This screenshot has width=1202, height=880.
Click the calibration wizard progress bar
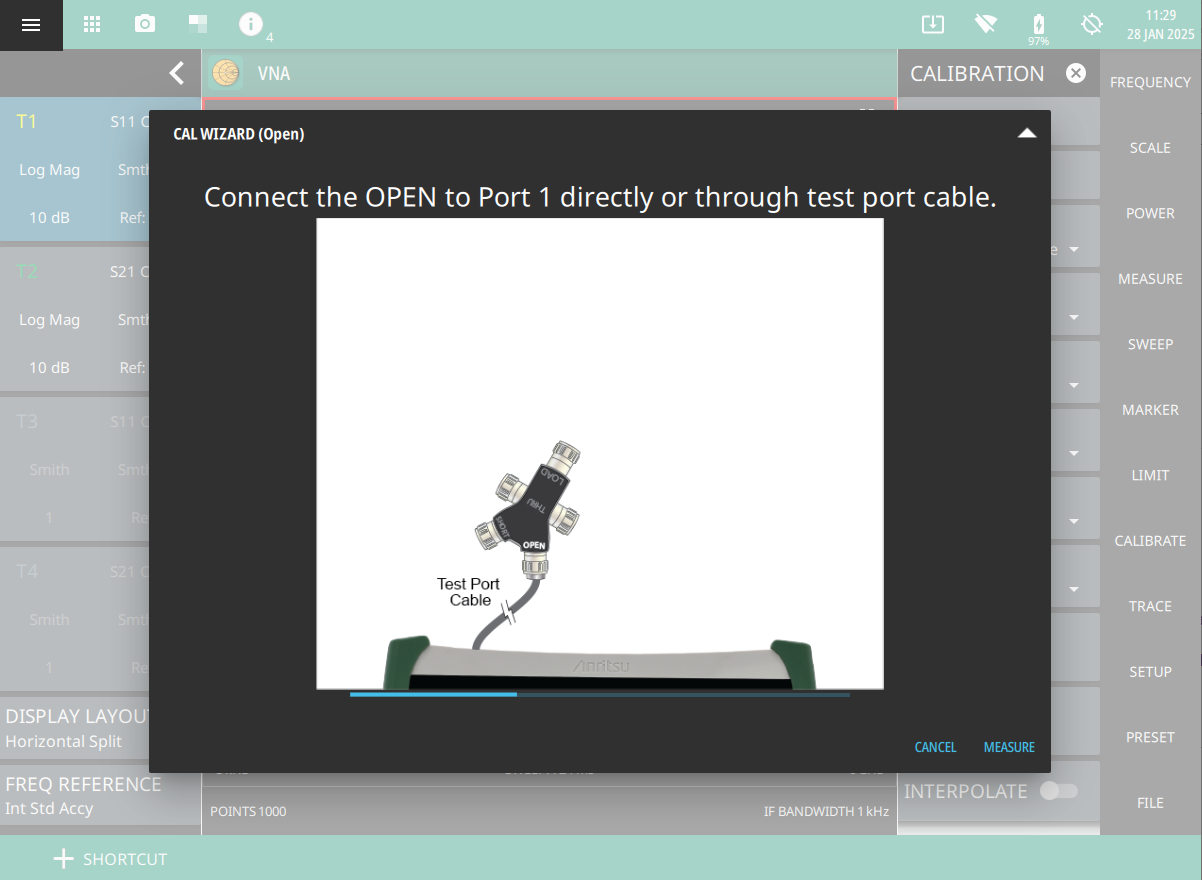click(599, 694)
